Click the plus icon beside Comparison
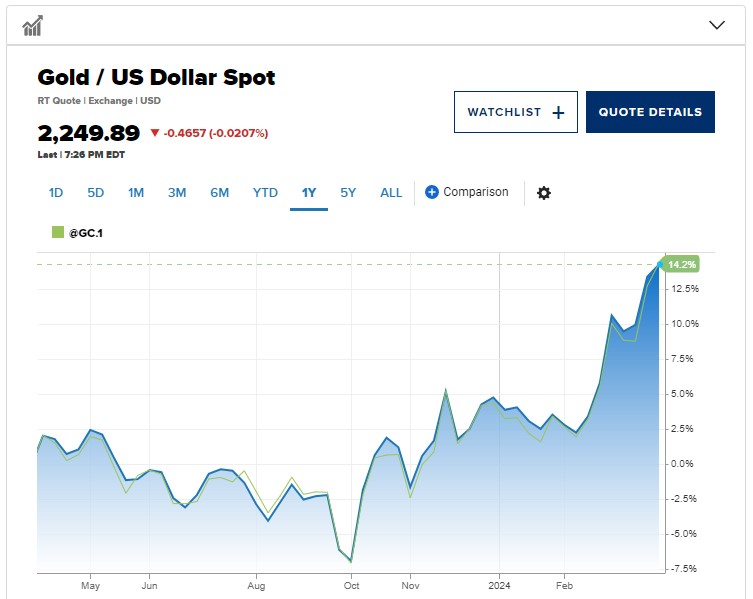The height and width of the screenshot is (599, 753). [432, 192]
